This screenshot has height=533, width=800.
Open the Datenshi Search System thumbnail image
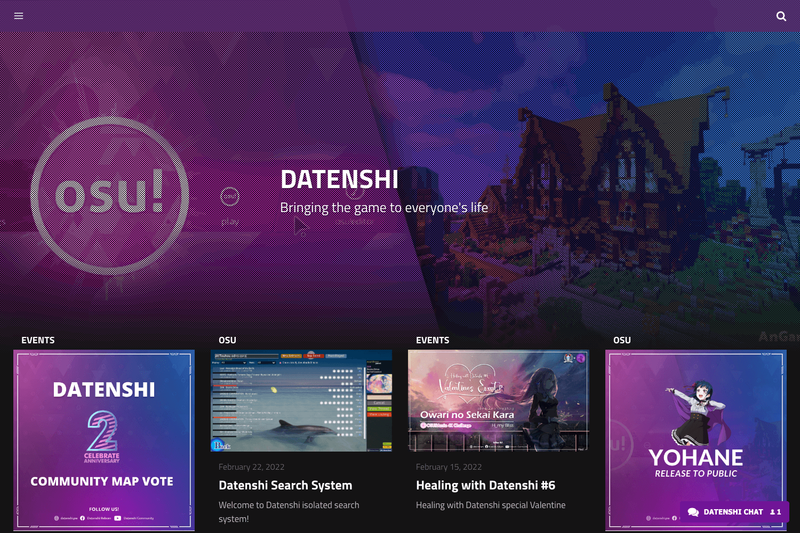coord(301,400)
